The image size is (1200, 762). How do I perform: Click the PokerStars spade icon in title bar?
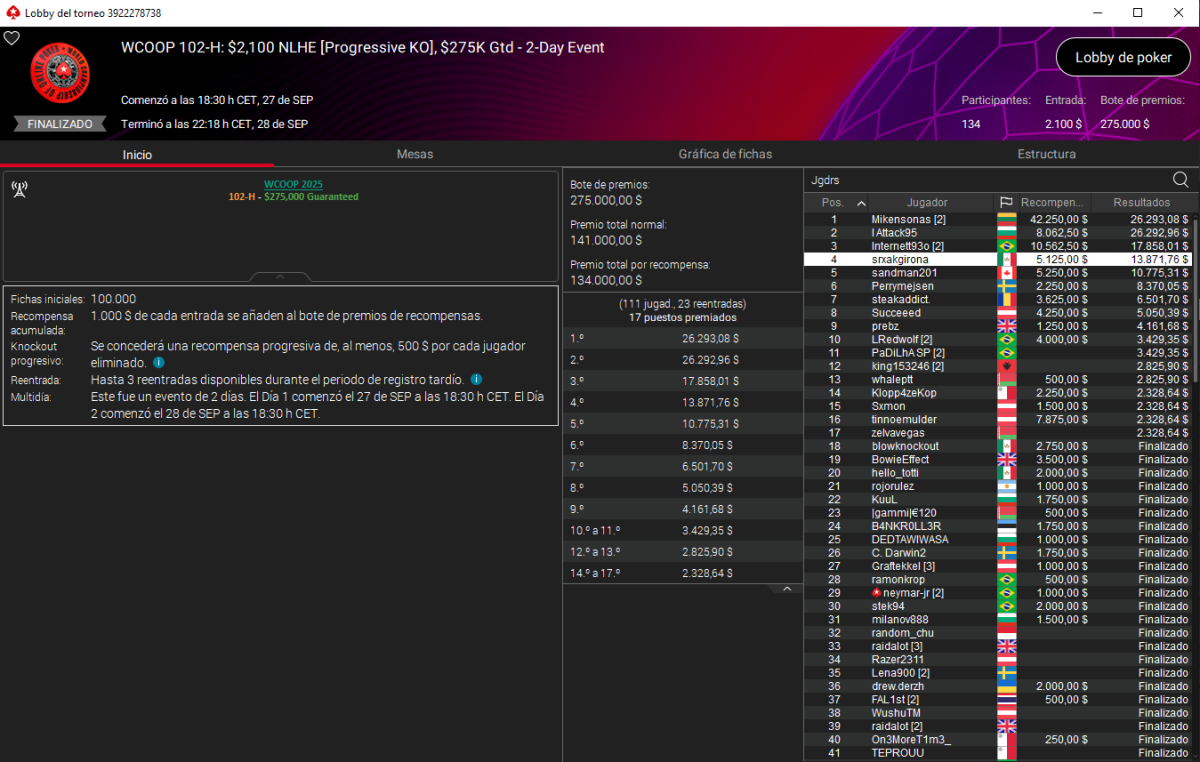coord(12,13)
